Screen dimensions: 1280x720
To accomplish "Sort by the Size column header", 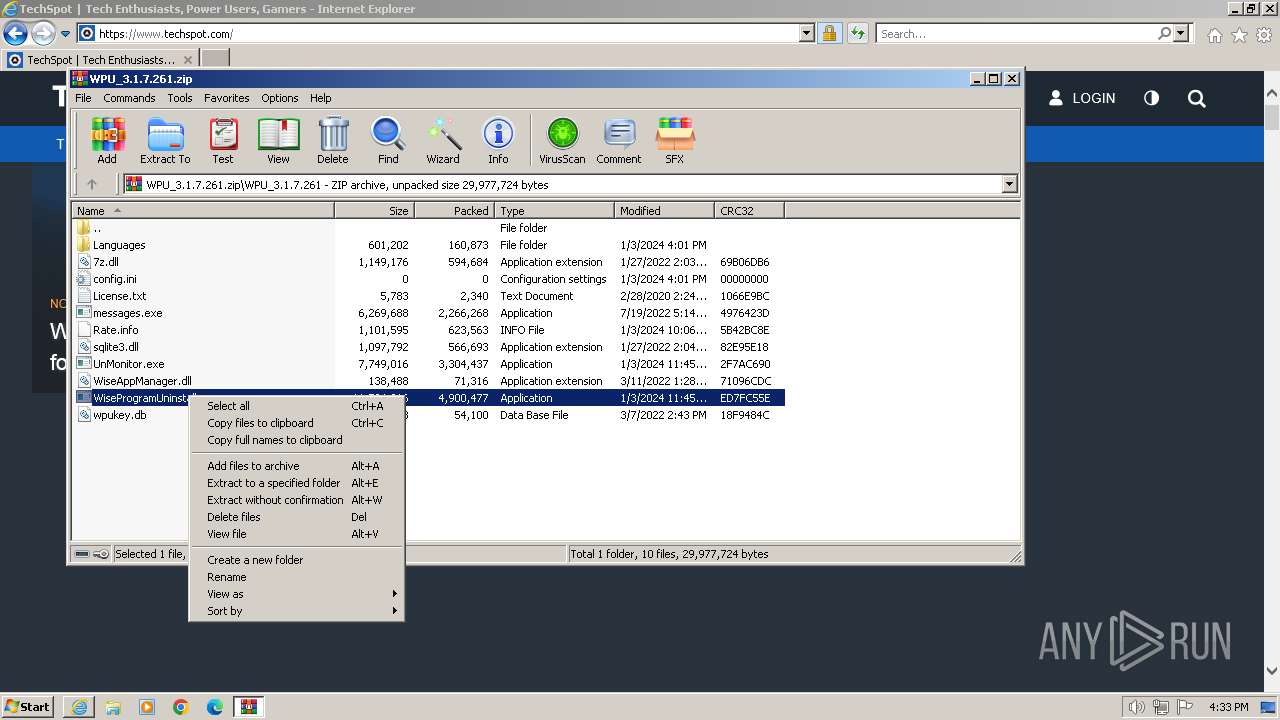I will point(374,211).
